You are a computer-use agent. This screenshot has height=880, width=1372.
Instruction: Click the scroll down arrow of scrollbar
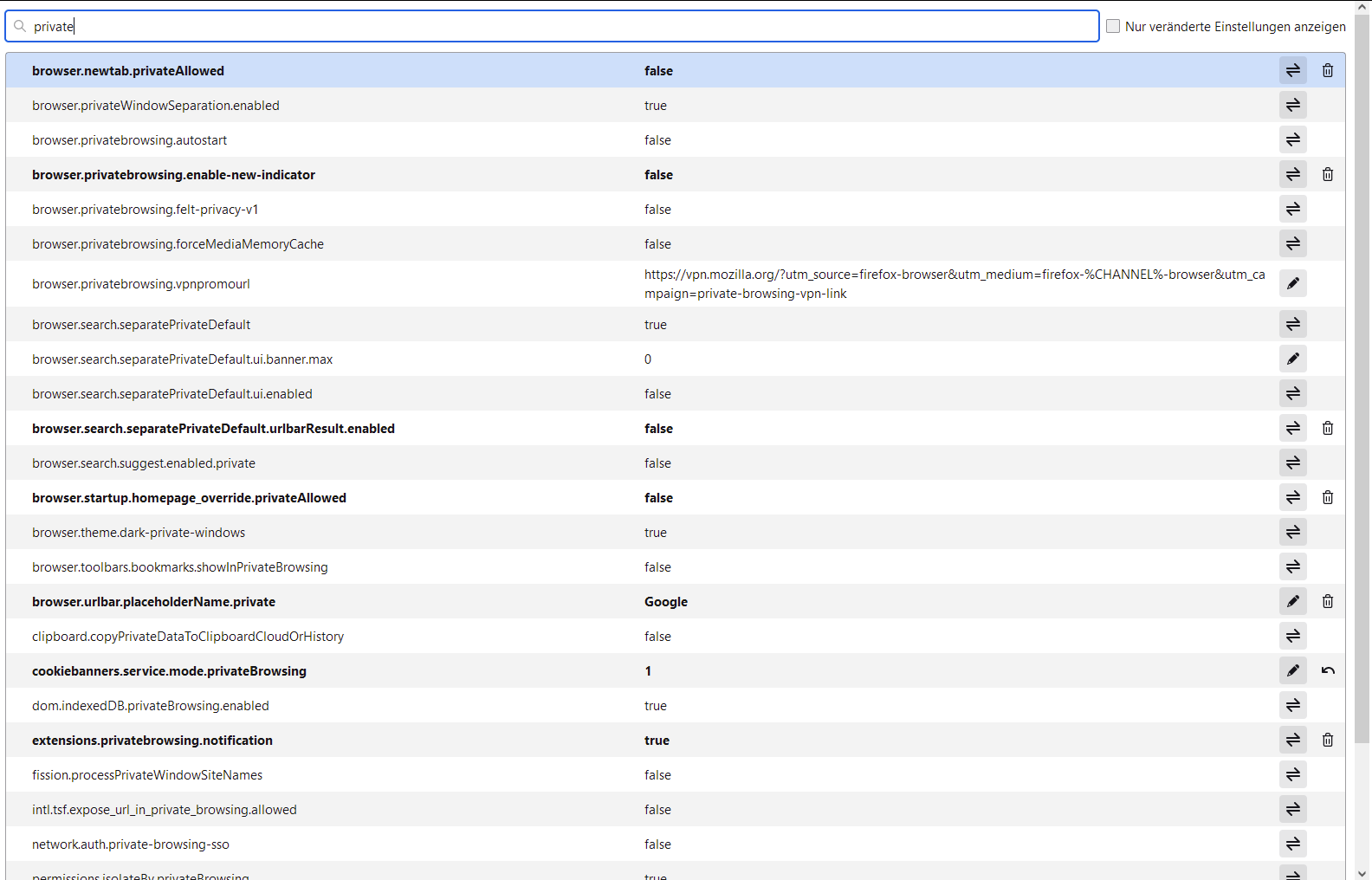[x=1362, y=873]
